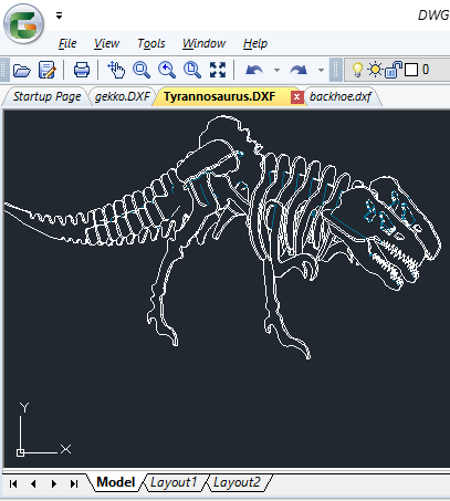This screenshot has height=501, width=450.
Task: Close the Tyrannosaurus.DXF tab with red X
Action: pyautogui.click(x=297, y=97)
